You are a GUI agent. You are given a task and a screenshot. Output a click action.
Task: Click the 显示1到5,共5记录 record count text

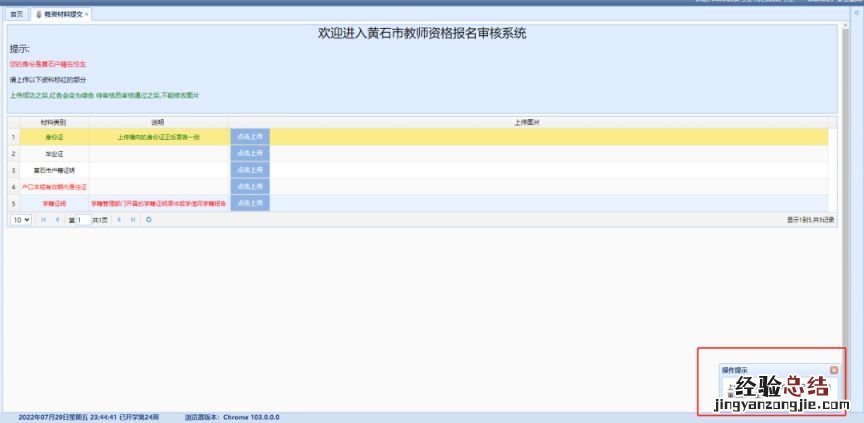810,220
